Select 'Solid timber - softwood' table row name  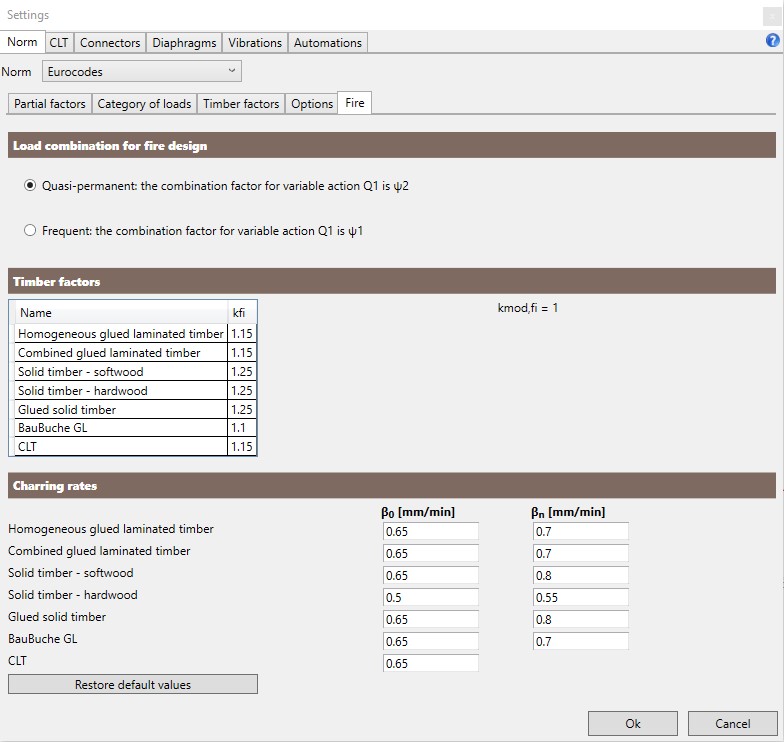[121, 372]
